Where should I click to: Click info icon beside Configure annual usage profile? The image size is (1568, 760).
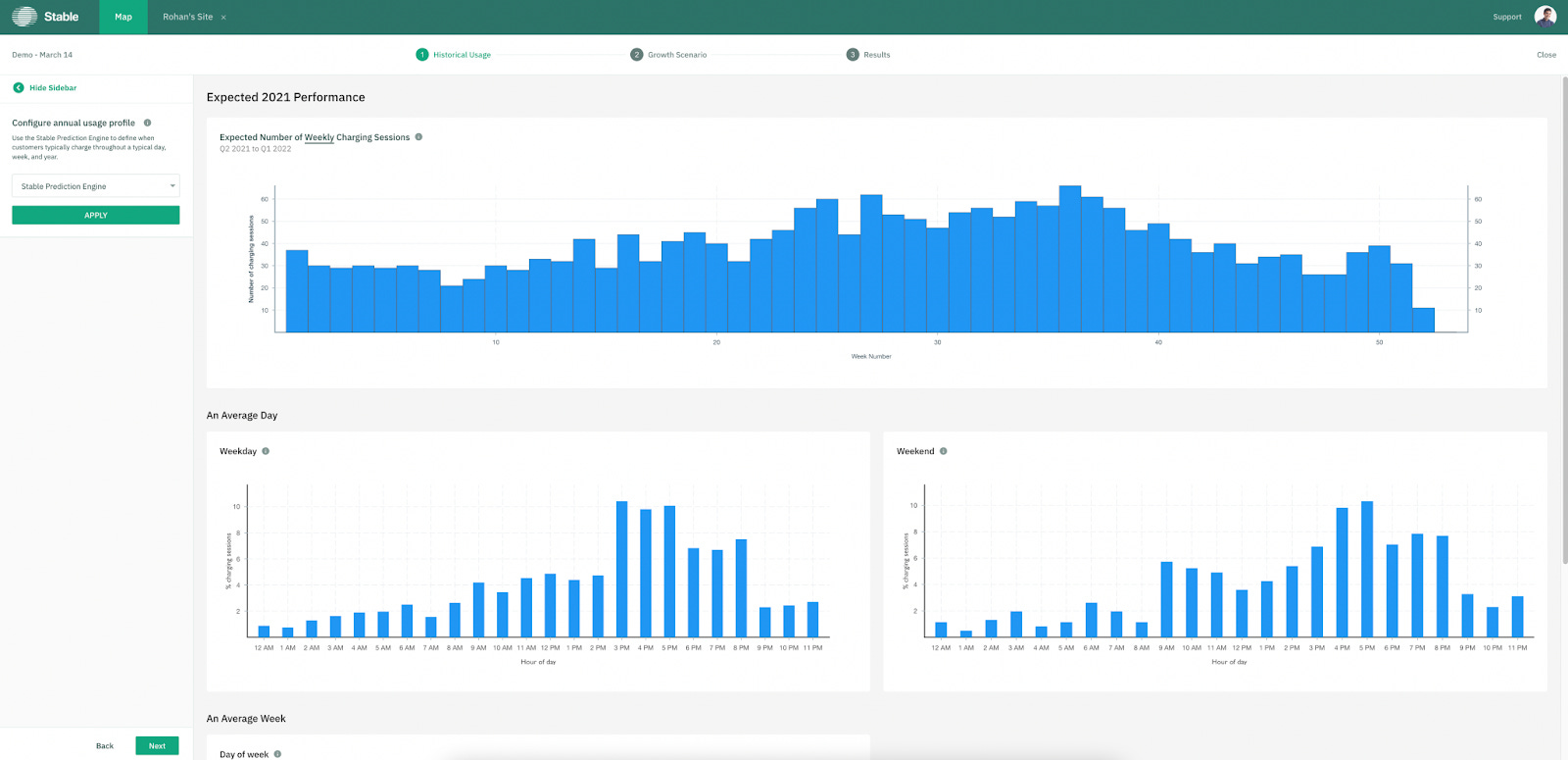[x=148, y=123]
